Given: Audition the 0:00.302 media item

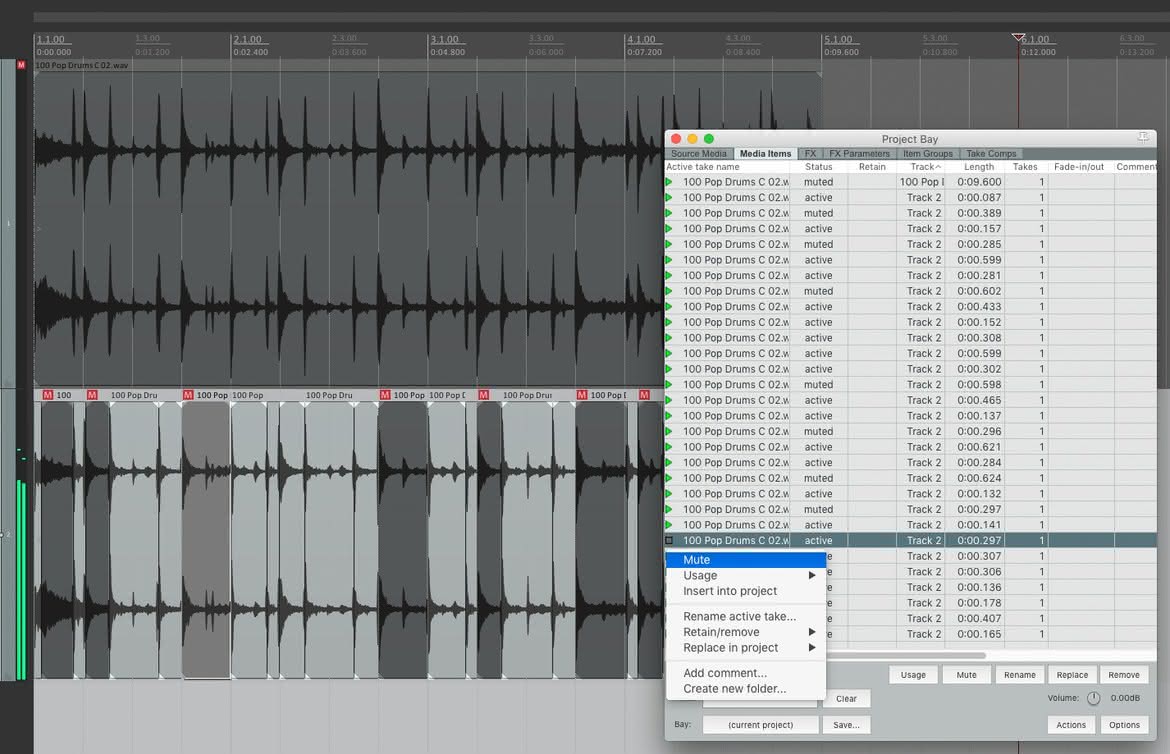Looking at the screenshot, I should click(669, 370).
